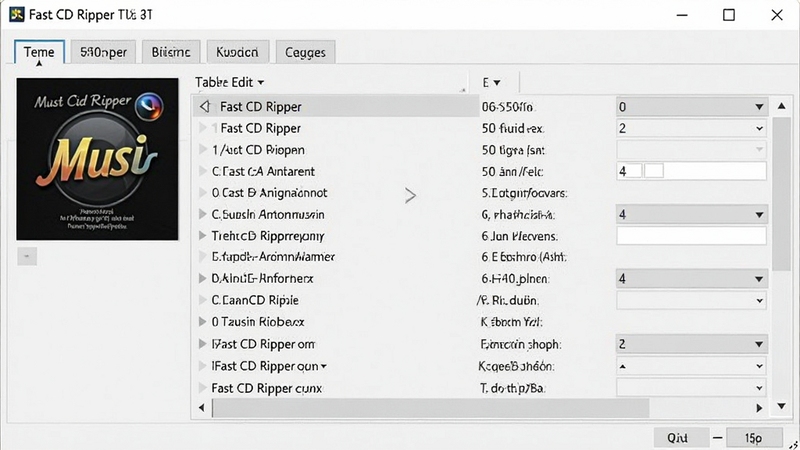Expand the 'TrehtcD Ripprreyony' row
800x450 pixels.
coord(203,236)
